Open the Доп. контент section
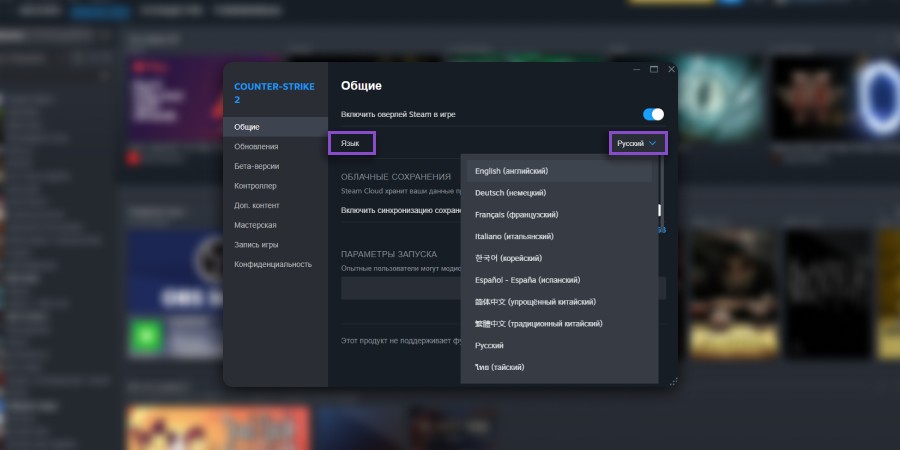The width and height of the screenshot is (900, 450). 276,205
